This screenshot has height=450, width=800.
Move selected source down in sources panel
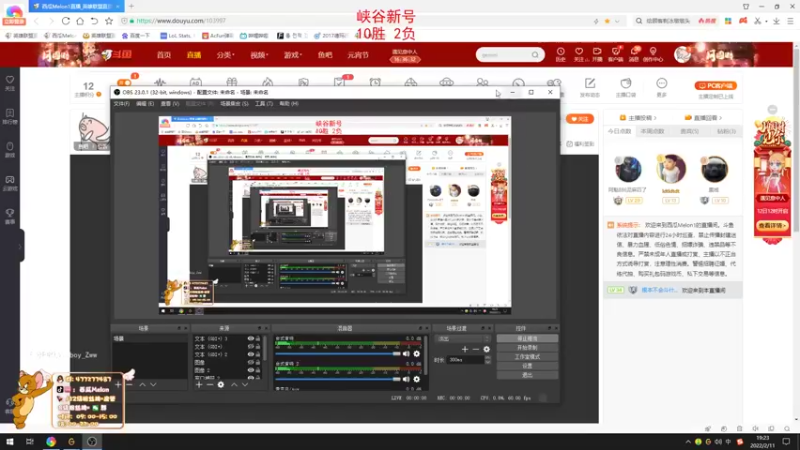pyautogui.click(x=245, y=384)
